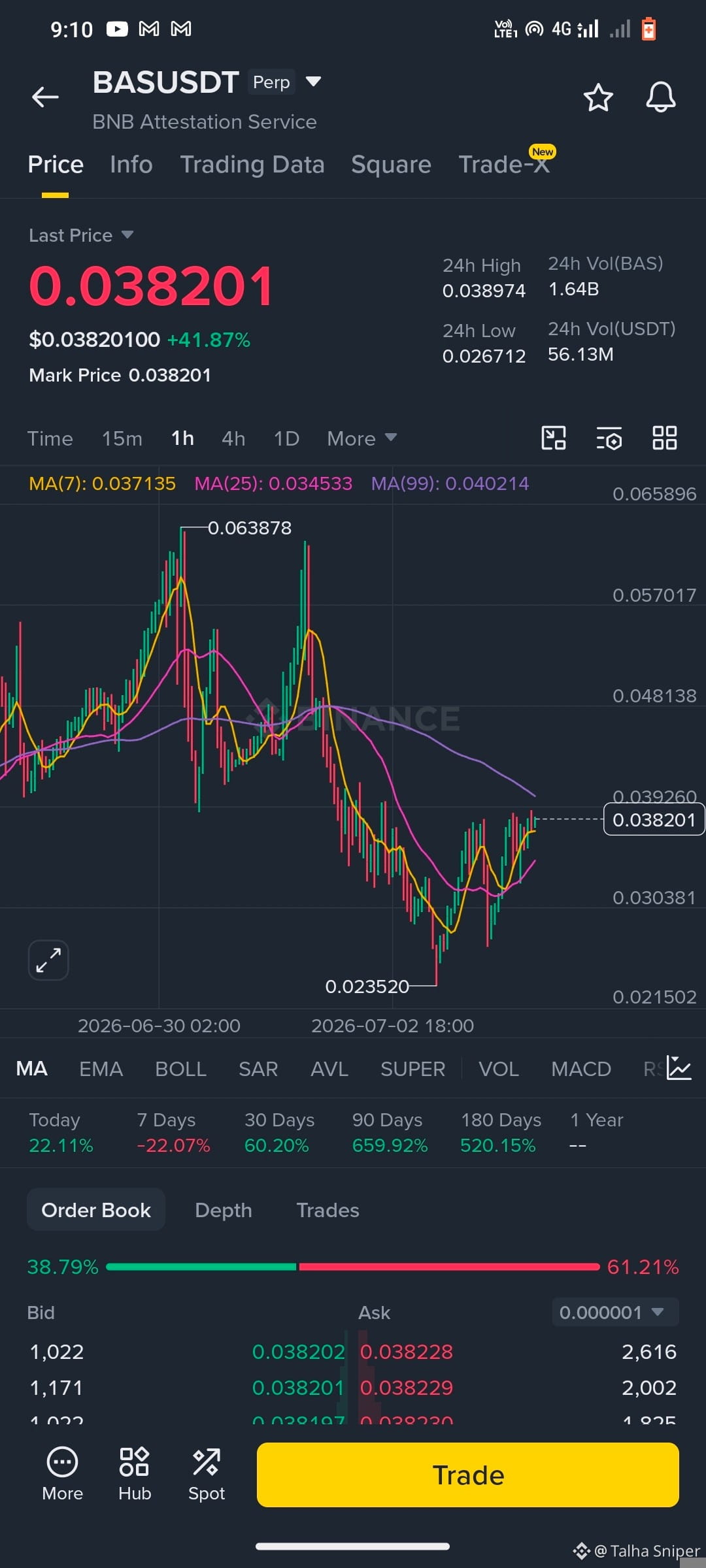Select bid price 0.038201 in order book

[298, 1387]
